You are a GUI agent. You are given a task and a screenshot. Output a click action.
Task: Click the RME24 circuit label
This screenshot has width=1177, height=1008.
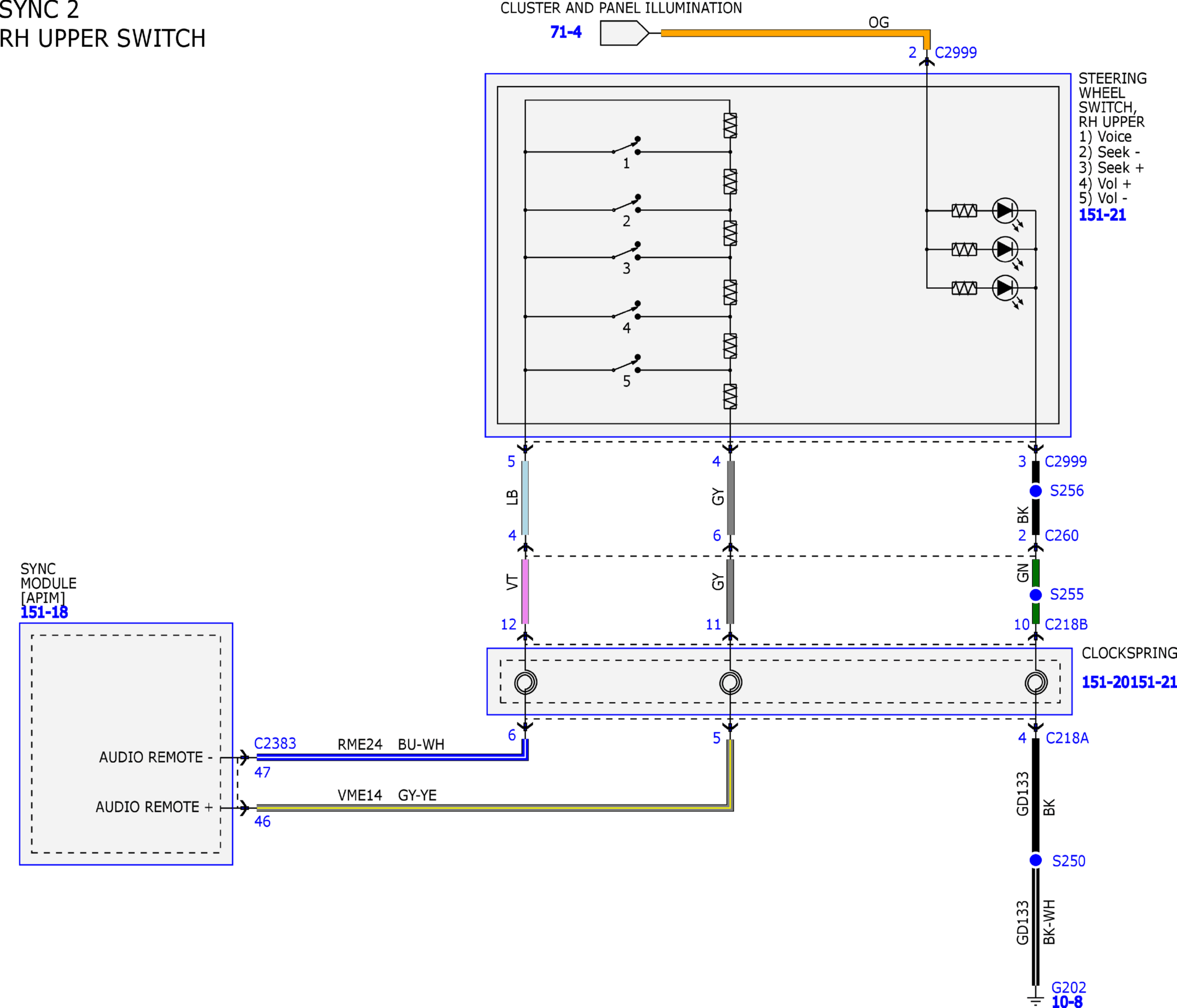click(x=360, y=745)
